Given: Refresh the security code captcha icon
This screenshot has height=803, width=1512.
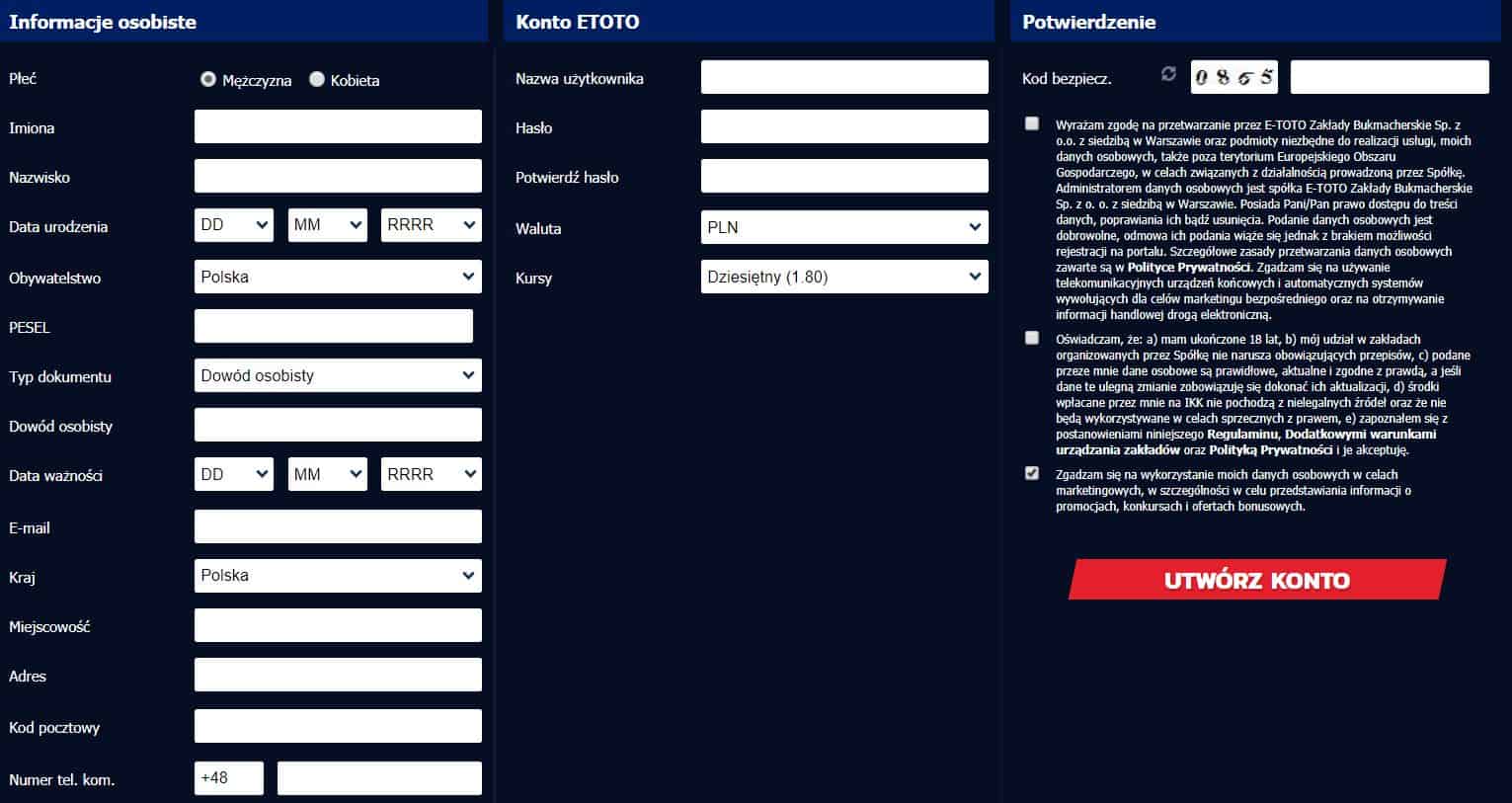Looking at the screenshot, I should 1168,74.
